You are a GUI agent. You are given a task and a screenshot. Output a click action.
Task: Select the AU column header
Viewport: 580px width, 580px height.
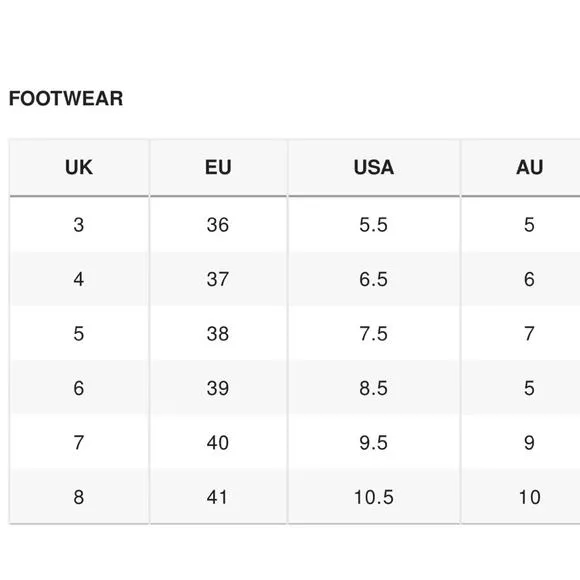coord(521,167)
